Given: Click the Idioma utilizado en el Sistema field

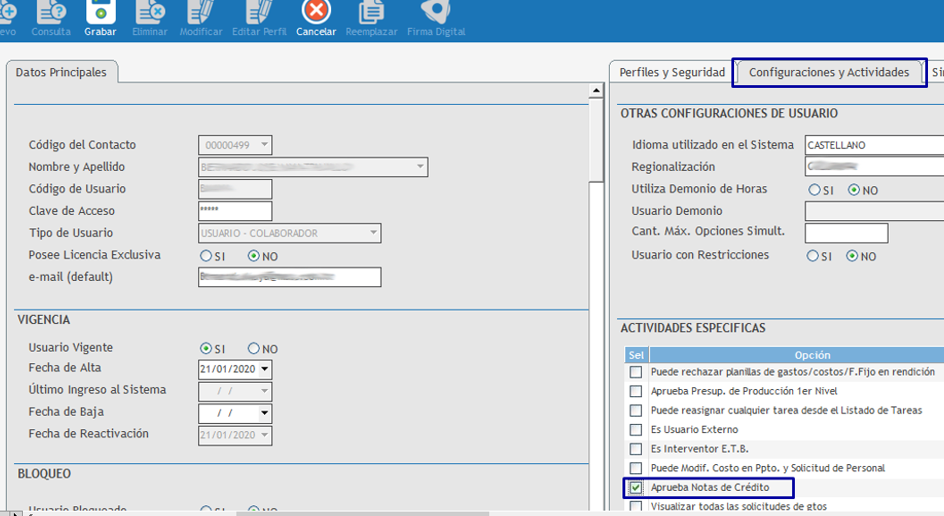Looking at the screenshot, I should [x=873, y=146].
